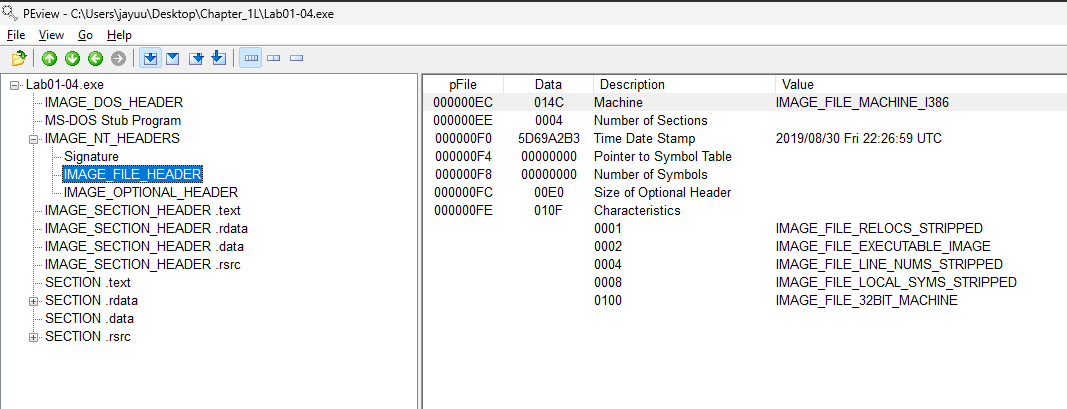This screenshot has width=1067, height=409.
Task: Expand the SECTION .rsrc node
Action: pyautogui.click(x=33, y=337)
